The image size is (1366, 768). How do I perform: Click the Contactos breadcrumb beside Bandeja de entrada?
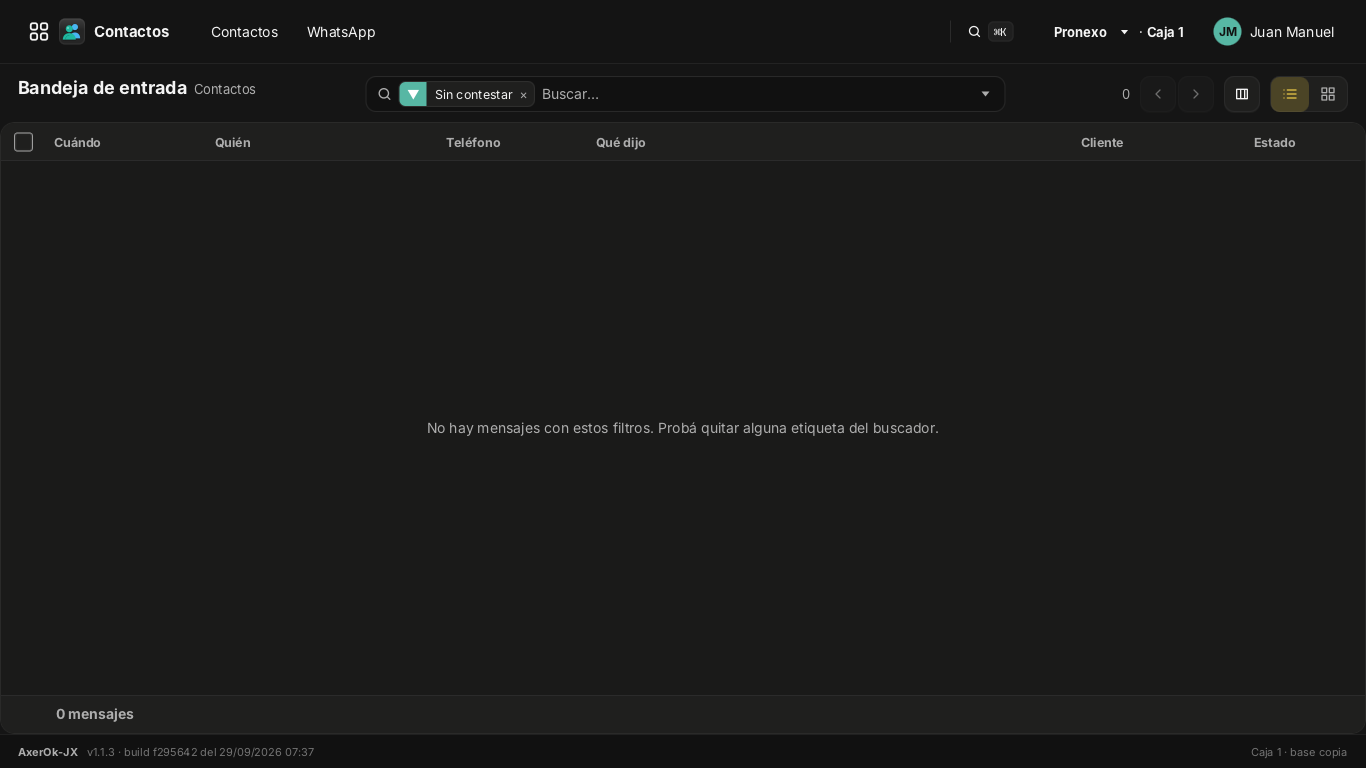225,89
